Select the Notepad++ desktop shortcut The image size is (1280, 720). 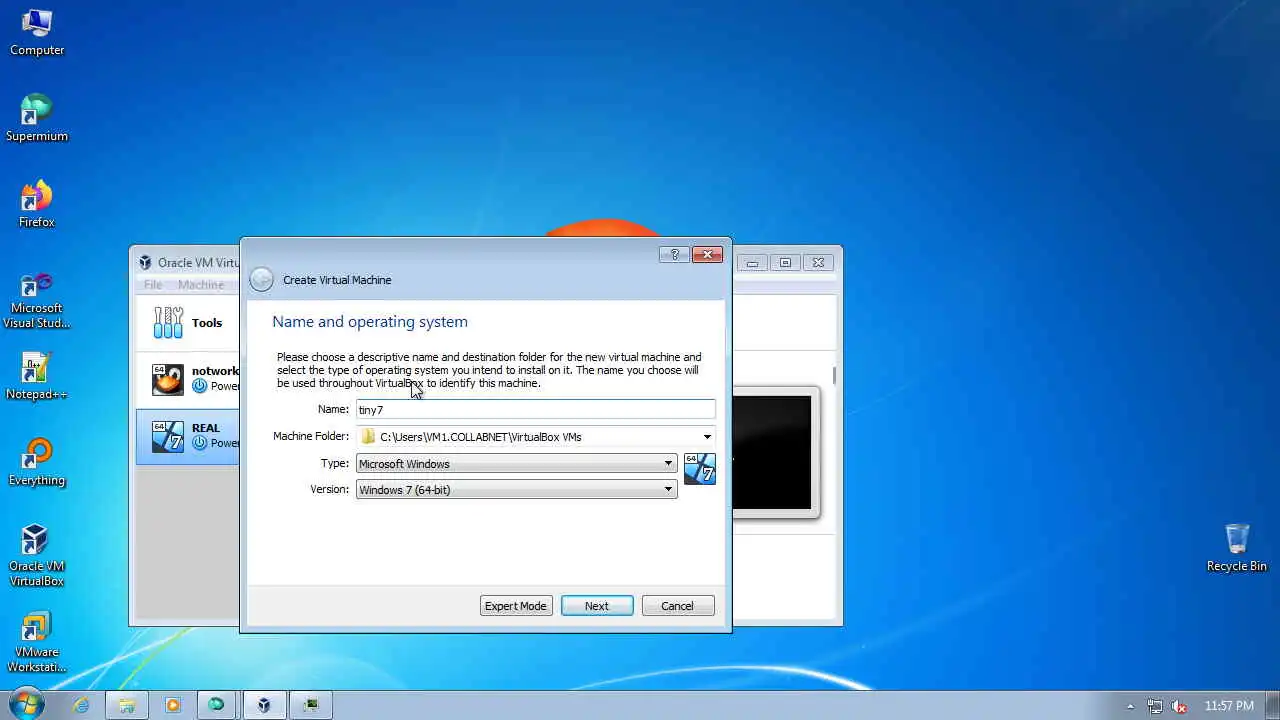(37, 376)
